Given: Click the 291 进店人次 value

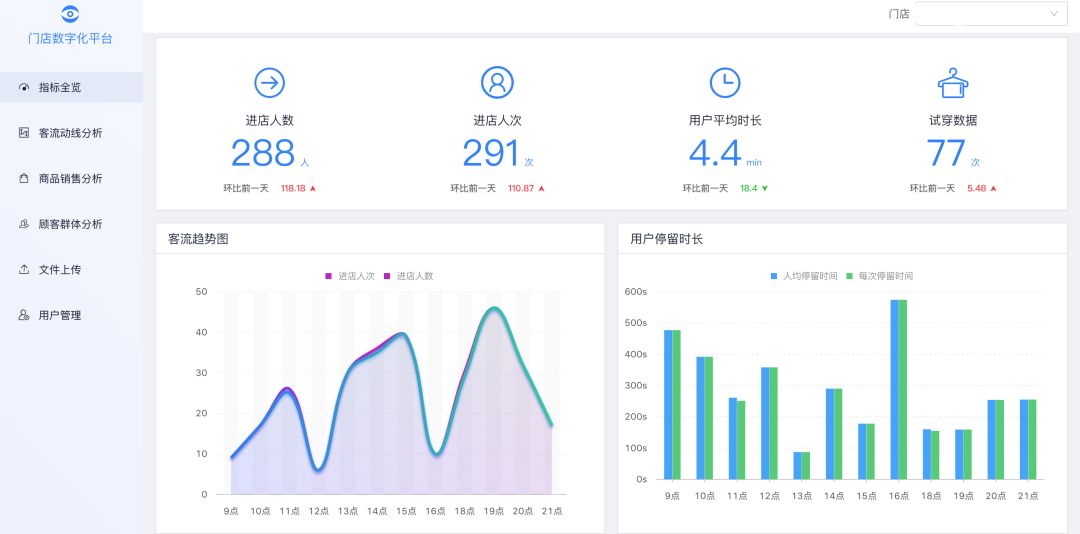Looking at the screenshot, I should click(491, 153).
